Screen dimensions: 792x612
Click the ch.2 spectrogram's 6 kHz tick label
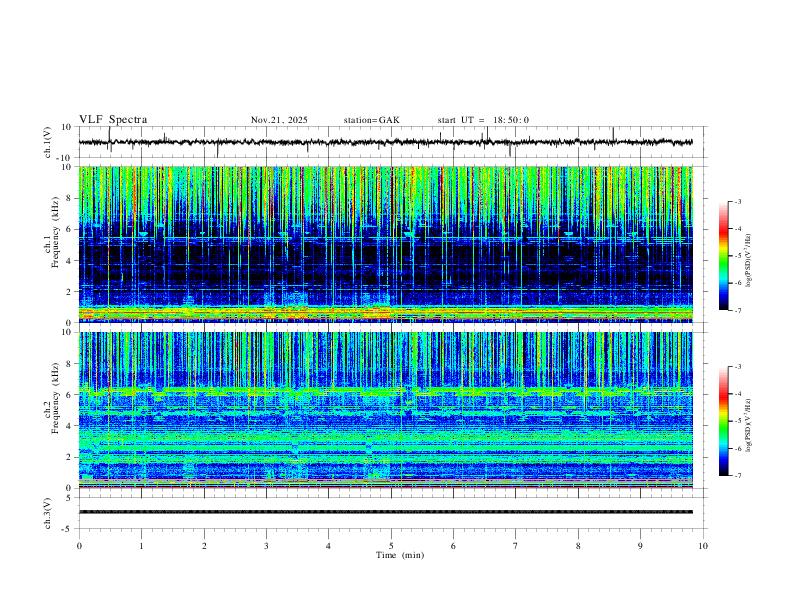pos(70,395)
